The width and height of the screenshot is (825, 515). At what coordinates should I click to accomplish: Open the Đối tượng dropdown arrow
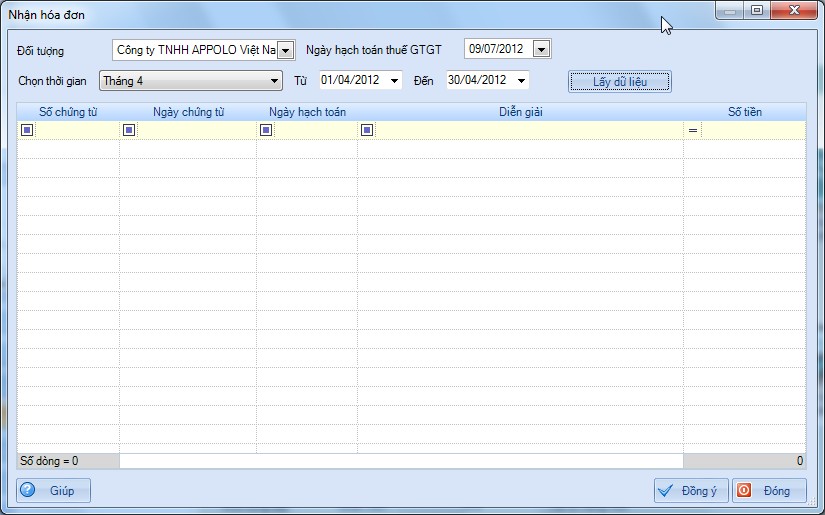click(285, 51)
